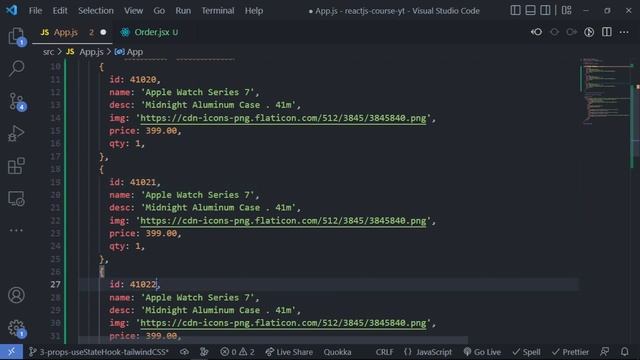Viewport: 640px width, 360px height.
Task: Click the go back circle icon
Action: 554,32
